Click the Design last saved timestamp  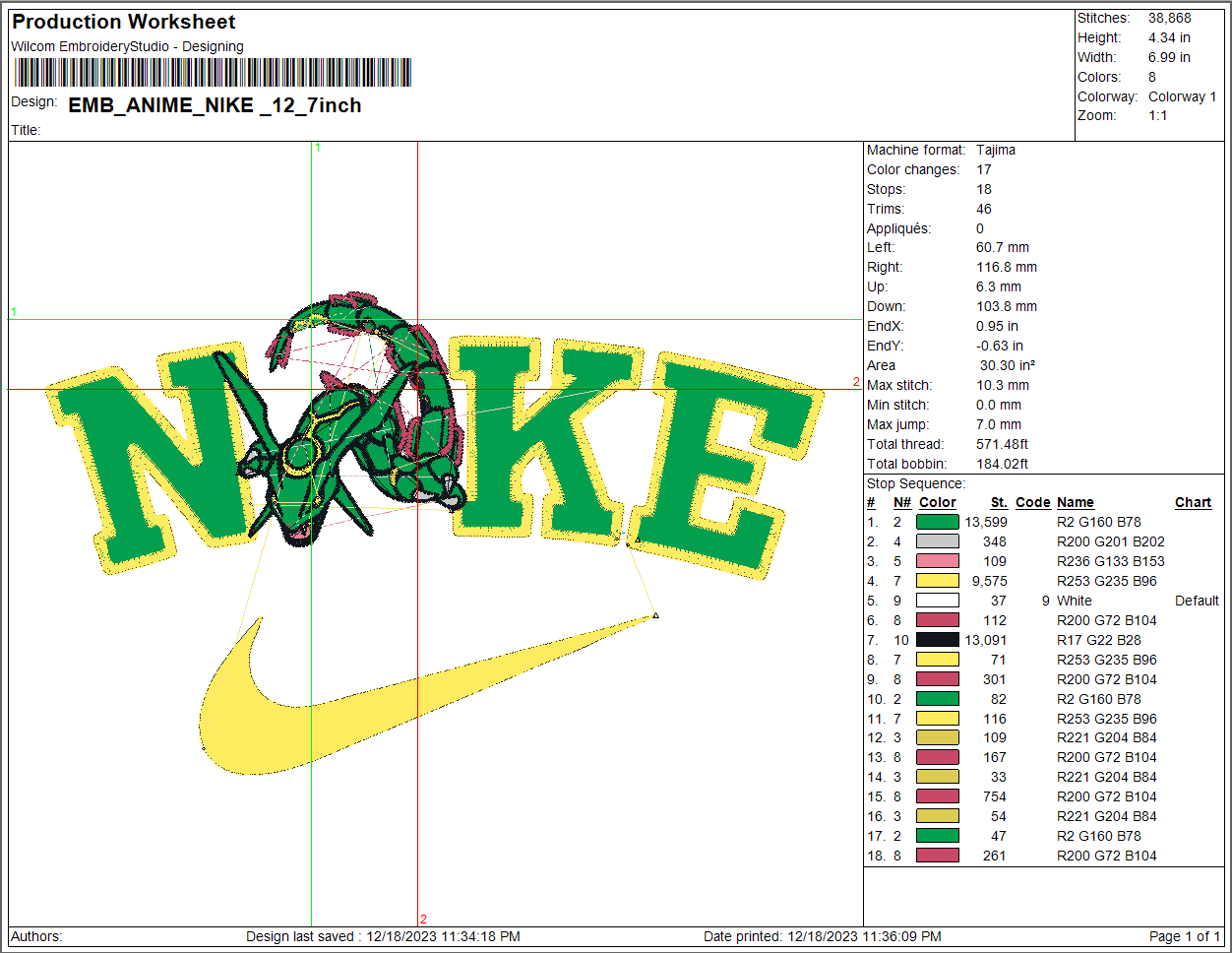pyautogui.click(x=383, y=936)
